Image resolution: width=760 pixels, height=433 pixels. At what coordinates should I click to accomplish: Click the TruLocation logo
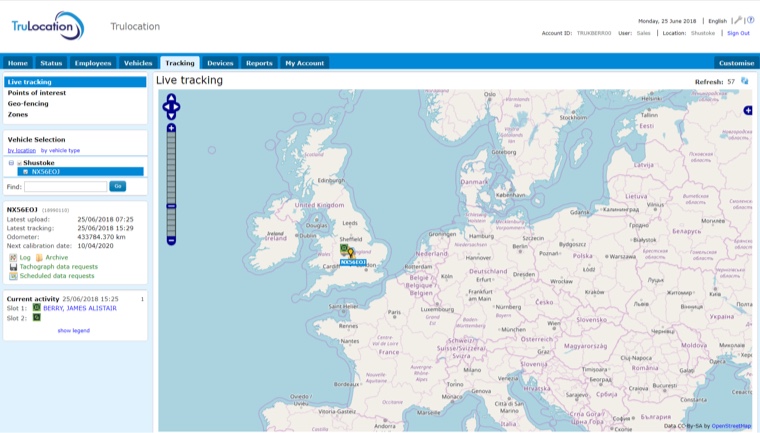click(x=48, y=27)
